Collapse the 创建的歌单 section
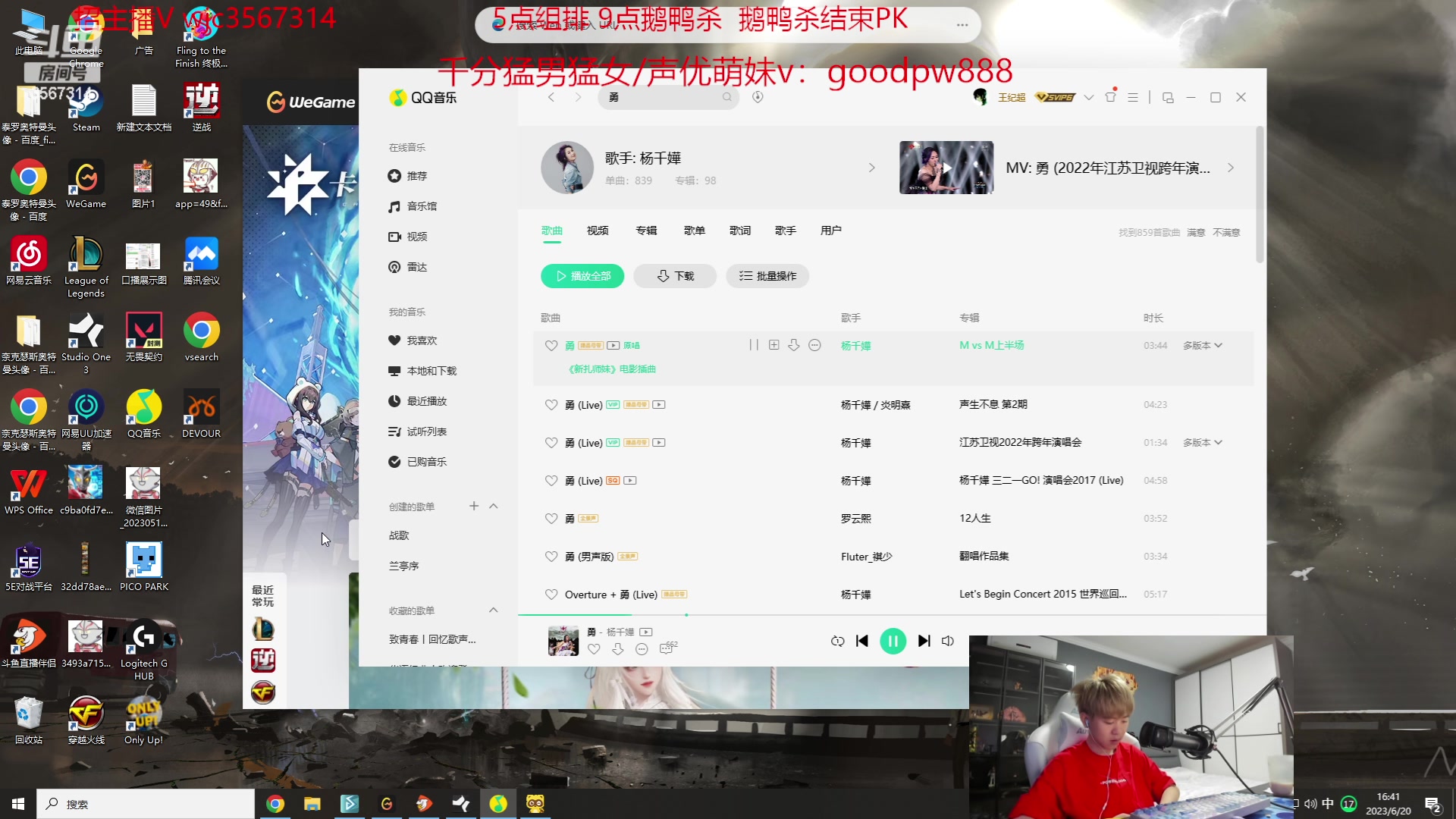This screenshot has width=1456, height=819. tap(494, 506)
